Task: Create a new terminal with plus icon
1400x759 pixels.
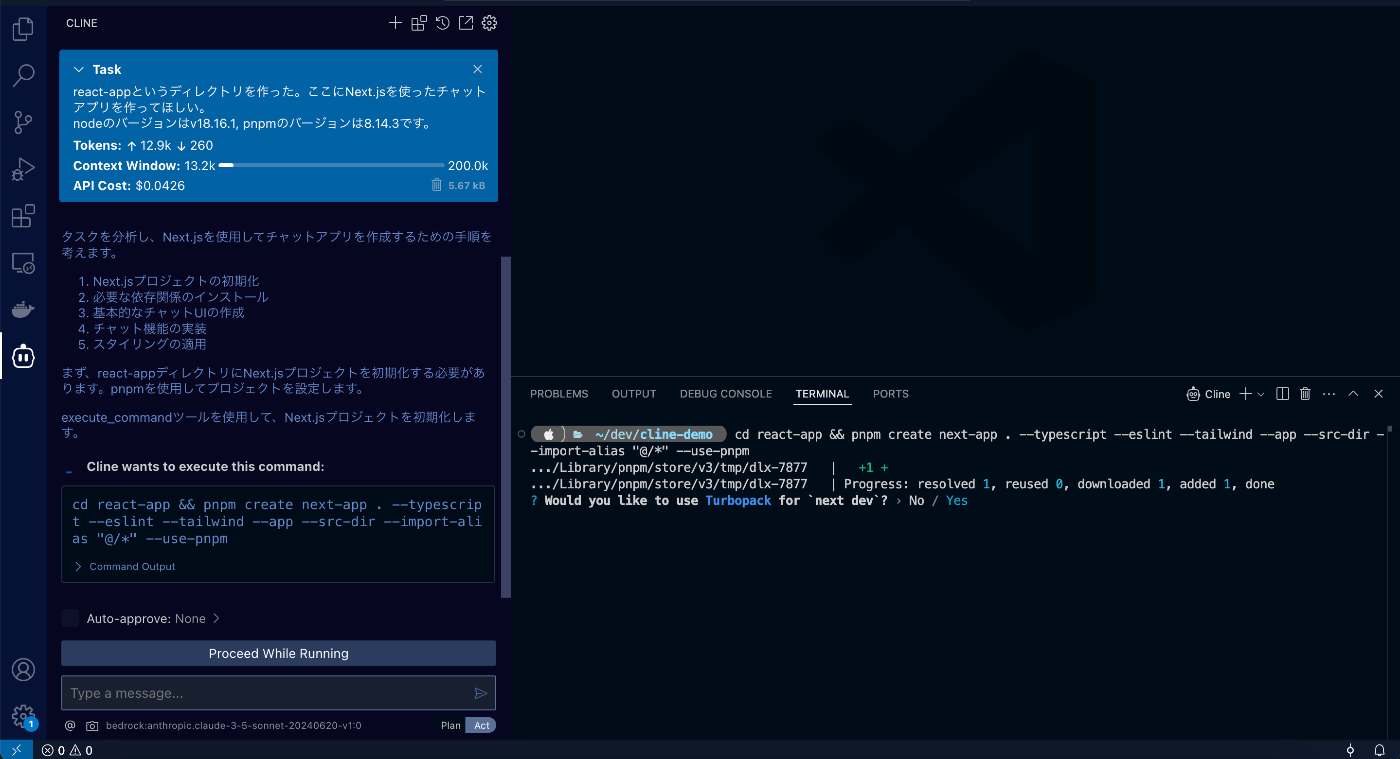Action: tap(1245, 394)
